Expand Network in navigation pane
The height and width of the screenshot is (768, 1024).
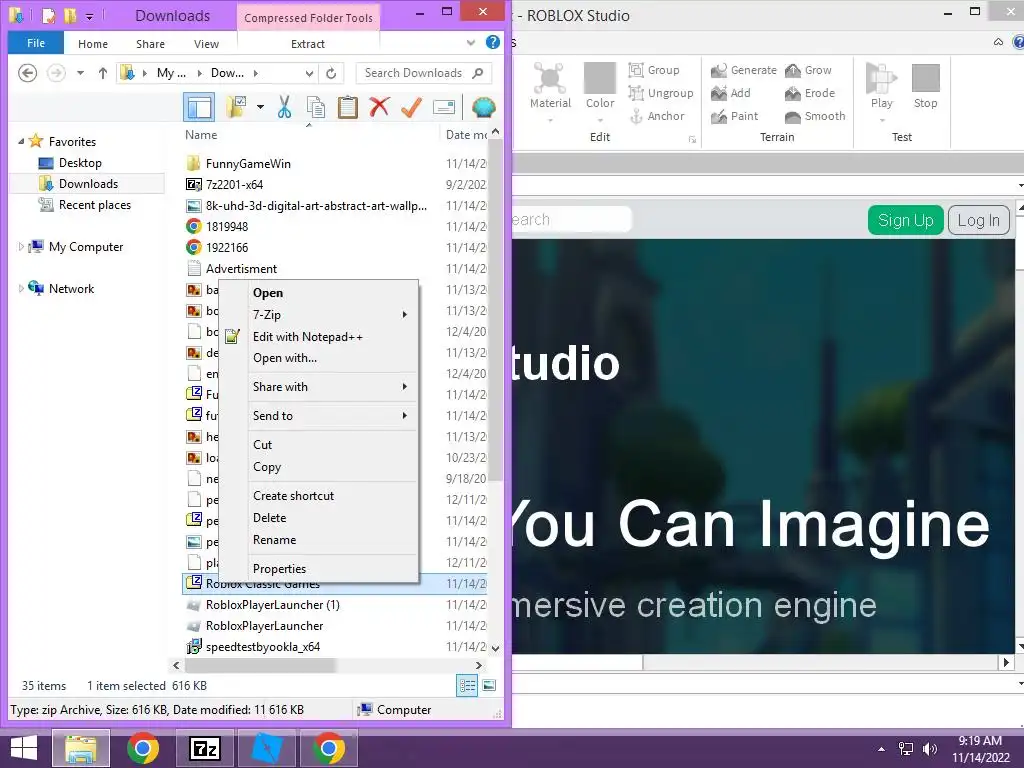21,289
